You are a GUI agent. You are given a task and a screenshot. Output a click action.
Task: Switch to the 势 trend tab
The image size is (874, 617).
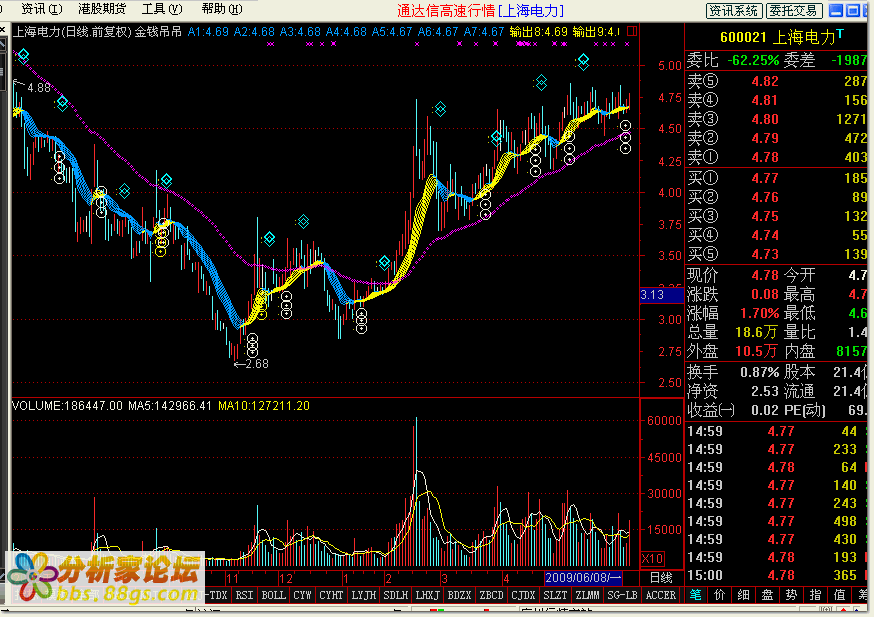[792, 595]
